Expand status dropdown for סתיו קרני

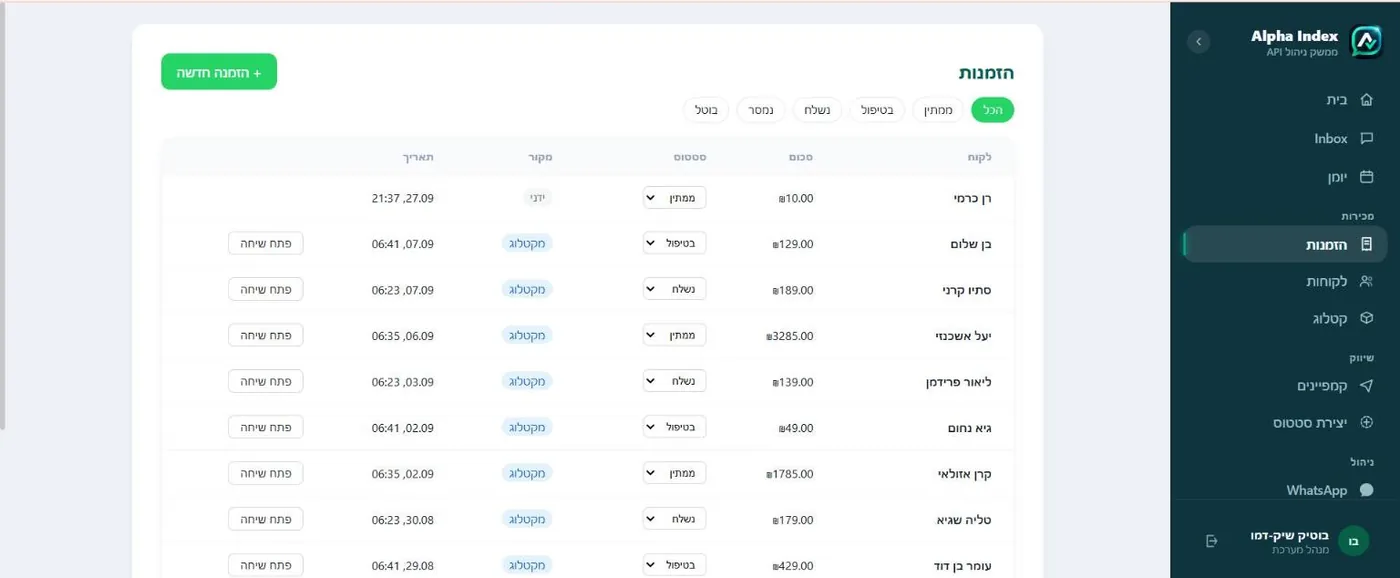(674, 290)
